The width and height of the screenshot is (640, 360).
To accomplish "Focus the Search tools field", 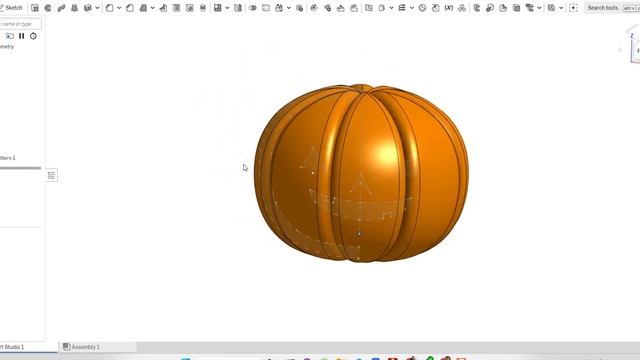I will point(612,8).
